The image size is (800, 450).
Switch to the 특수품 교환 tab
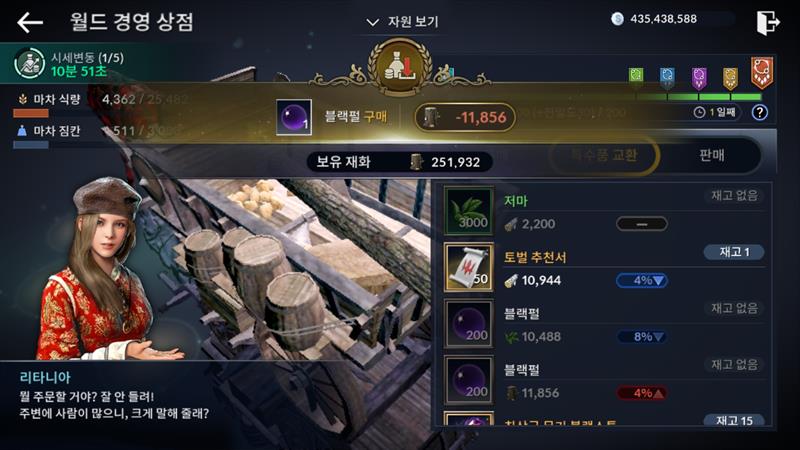click(x=604, y=155)
